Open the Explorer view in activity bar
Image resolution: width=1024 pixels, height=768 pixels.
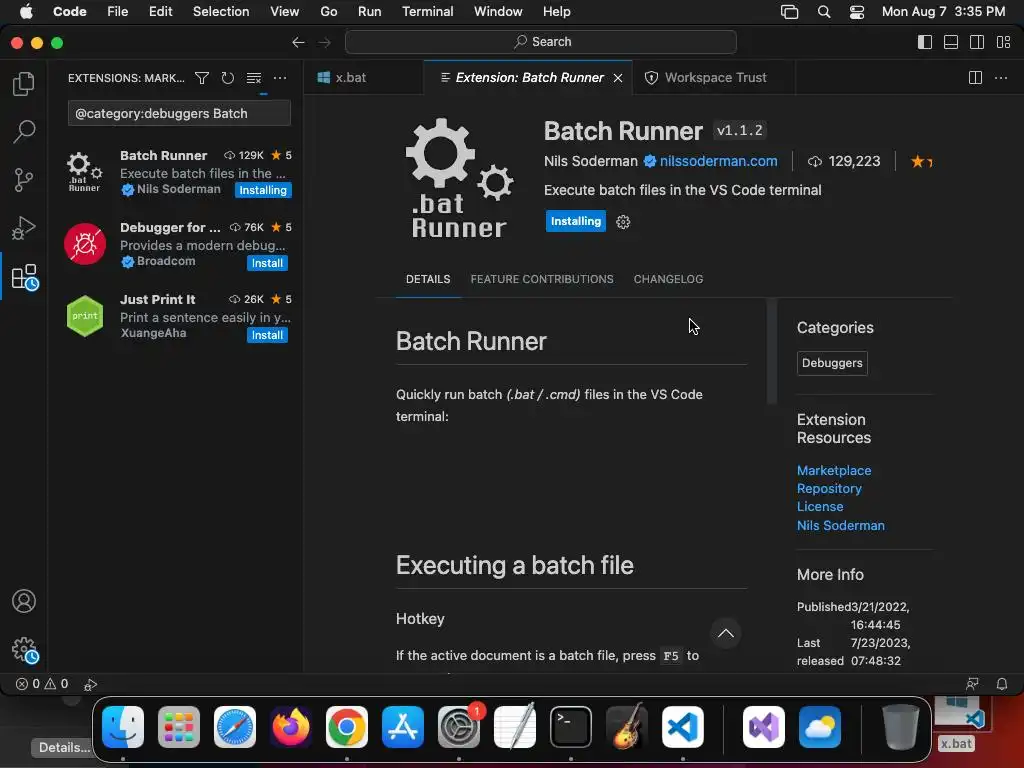pyautogui.click(x=24, y=84)
